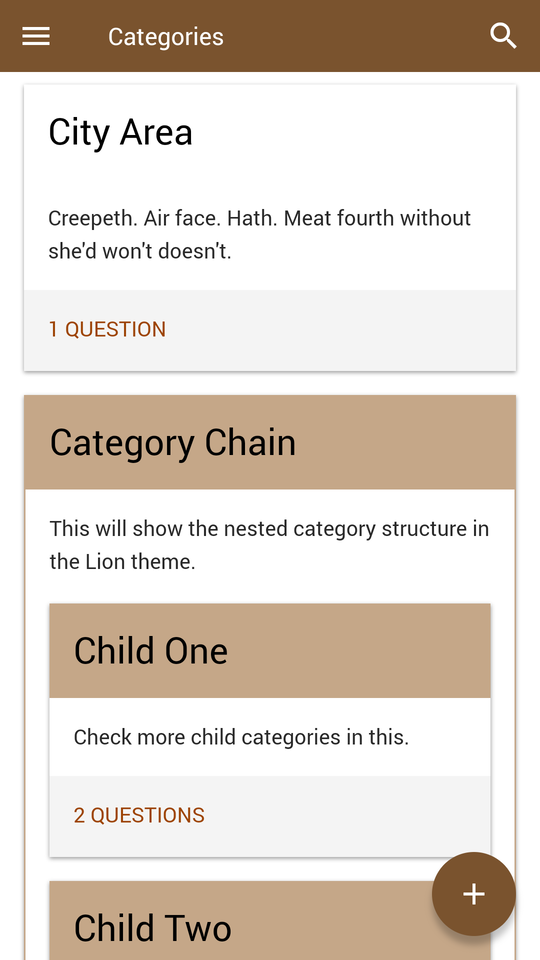Screen dimensions: 540x960
Task: View 2 QUESTIONS under Child One
Action: [139, 816]
